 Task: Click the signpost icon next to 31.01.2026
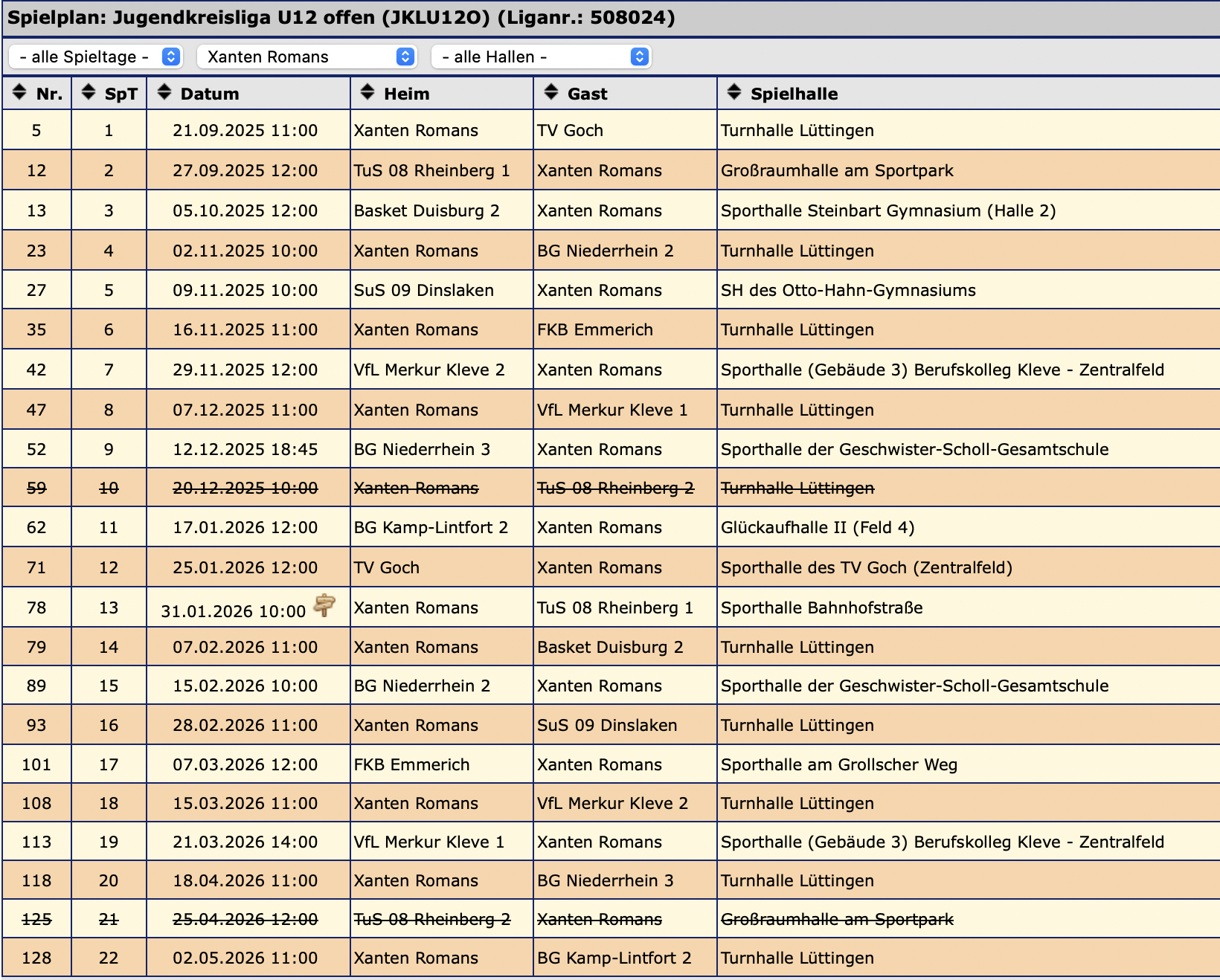(x=324, y=605)
